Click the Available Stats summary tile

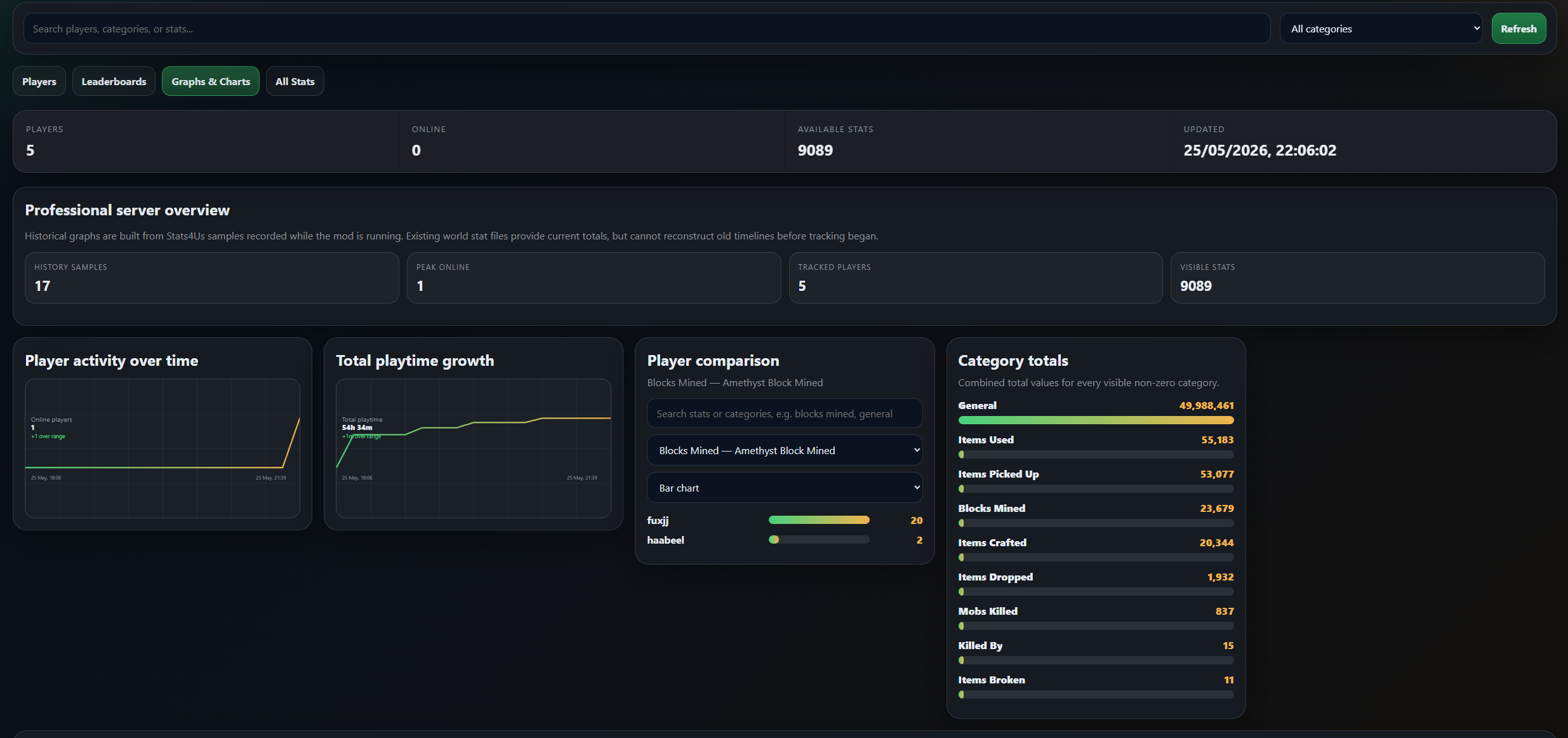click(x=978, y=142)
